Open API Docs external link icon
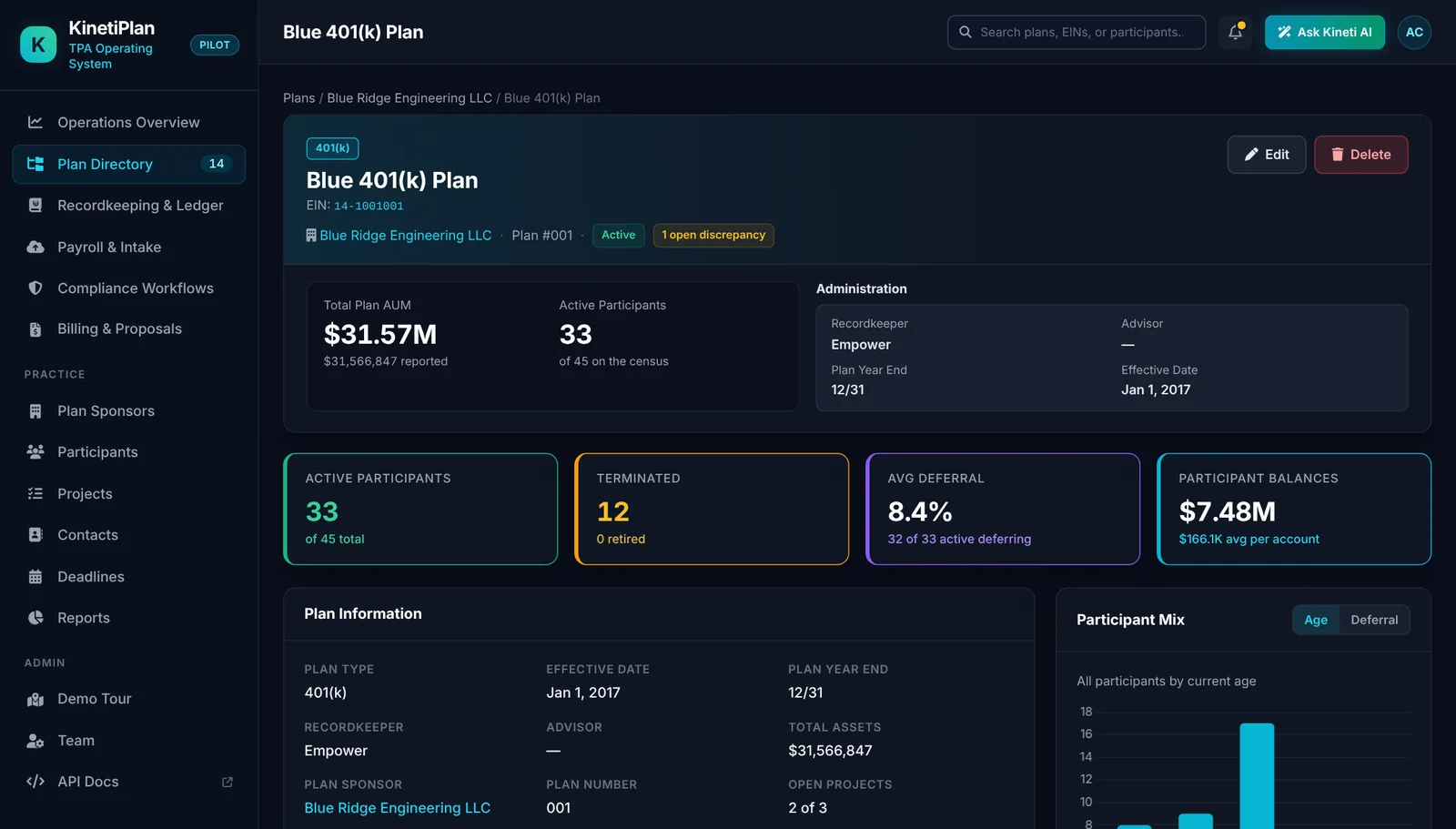 (227, 782)
